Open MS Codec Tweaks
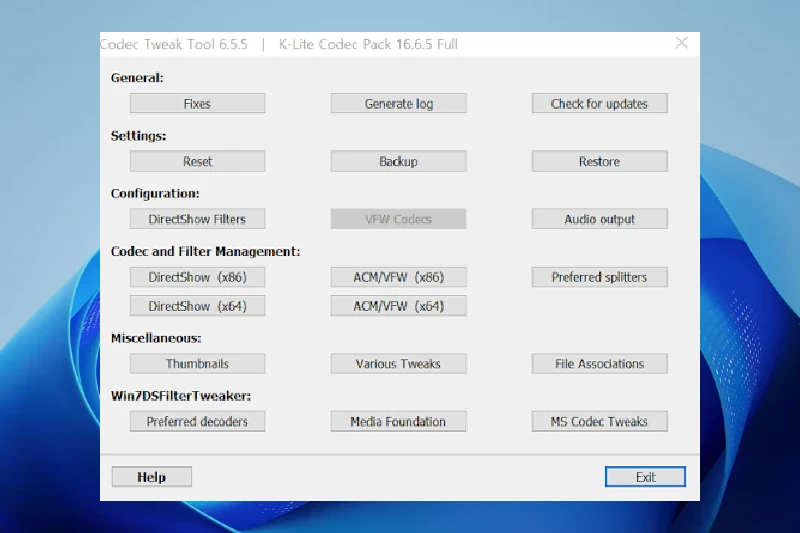Viewport: 800px width, 533px height. tap(599, 421)
